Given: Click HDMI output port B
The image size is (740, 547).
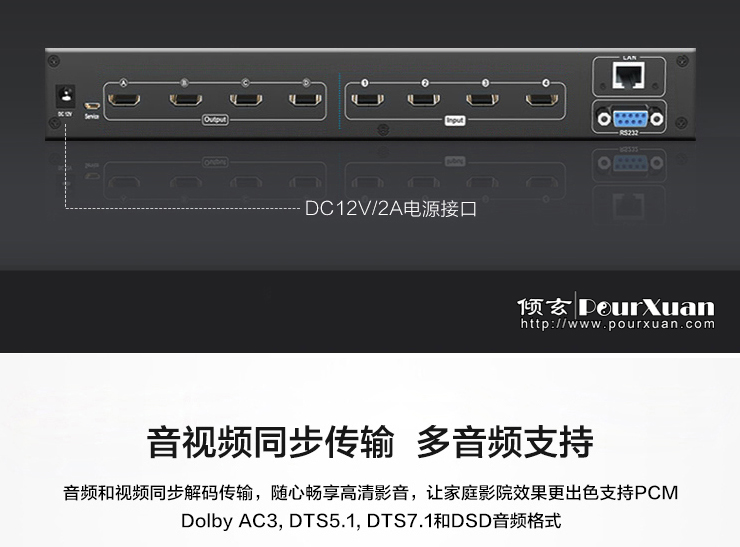Looking at the screenshot, I should pos(185,100).
